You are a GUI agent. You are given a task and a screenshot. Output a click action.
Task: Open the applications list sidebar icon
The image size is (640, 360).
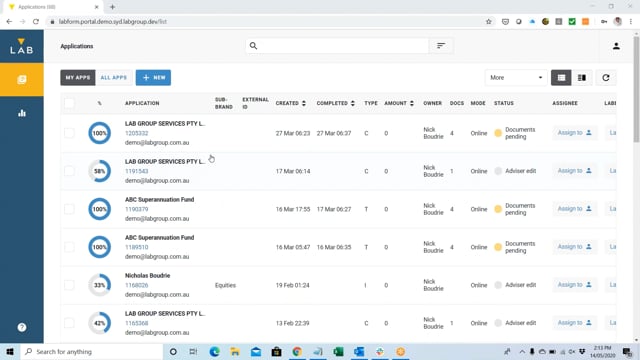pyautogui.click(x=22, y=80)
